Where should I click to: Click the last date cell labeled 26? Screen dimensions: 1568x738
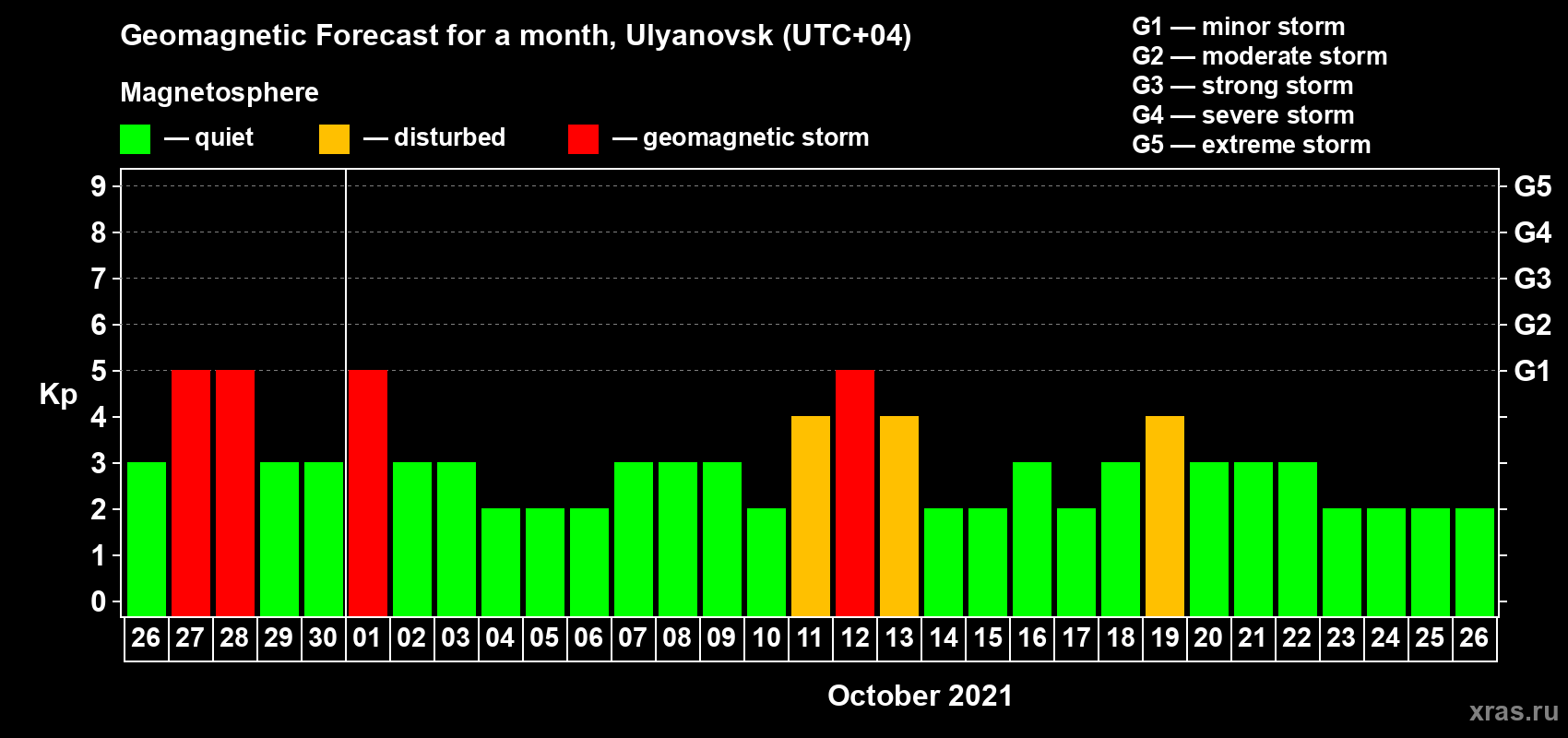[1474, 638]
